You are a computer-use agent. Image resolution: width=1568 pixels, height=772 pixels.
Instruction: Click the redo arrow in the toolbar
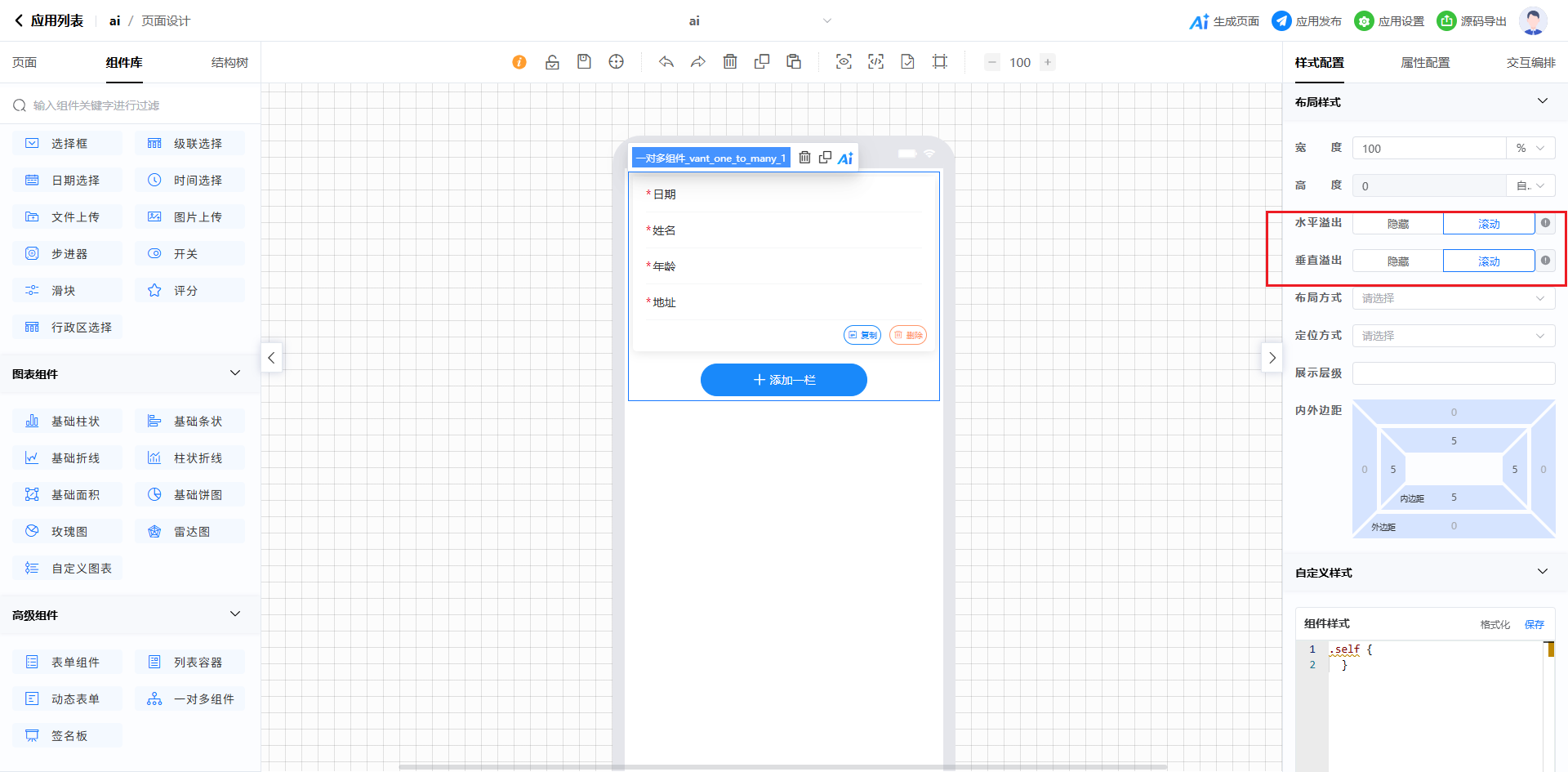pyautogui.click(x=698, y=62)
